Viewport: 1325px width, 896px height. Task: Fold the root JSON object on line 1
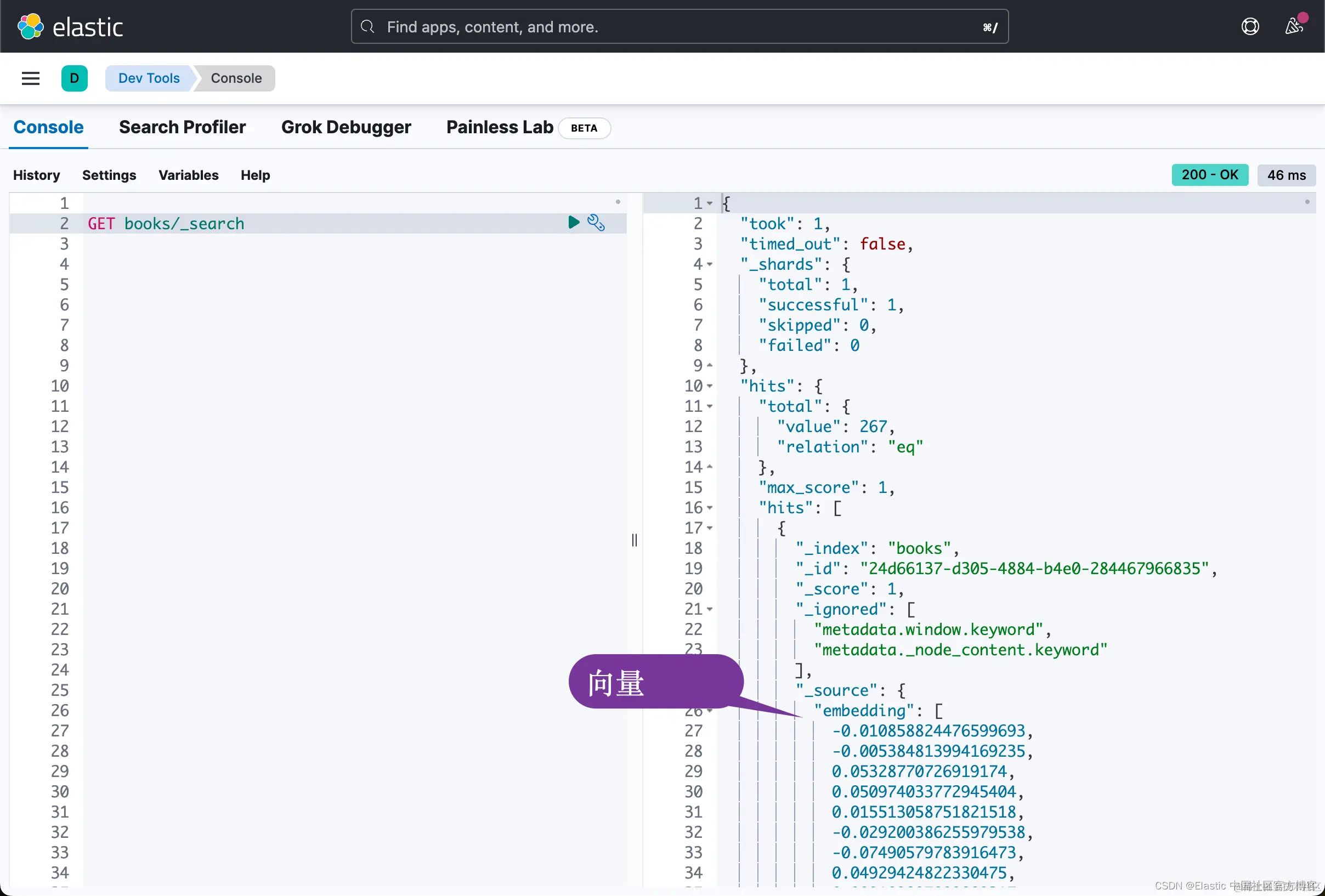pyautogui.click(x=710, y=203)
